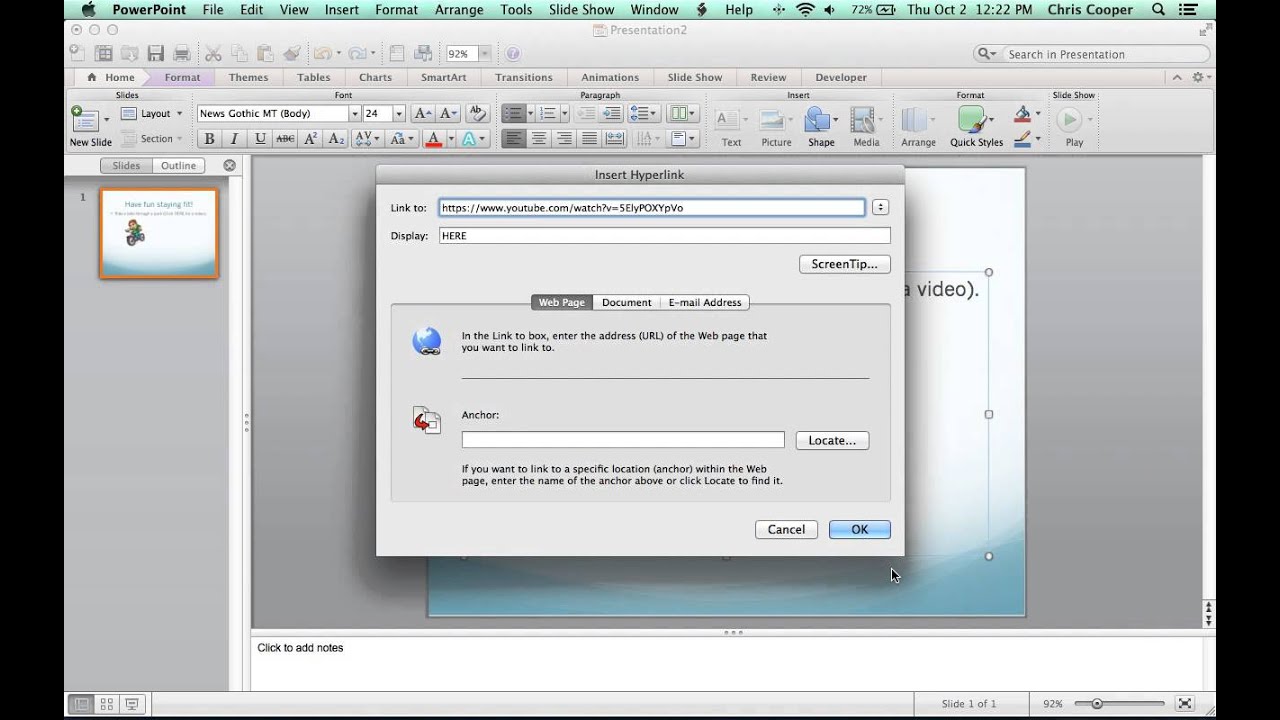Click the Quick Styles icon
Image resolution: width=1280 pixels, height=720 pixels.
pos(972,119)
